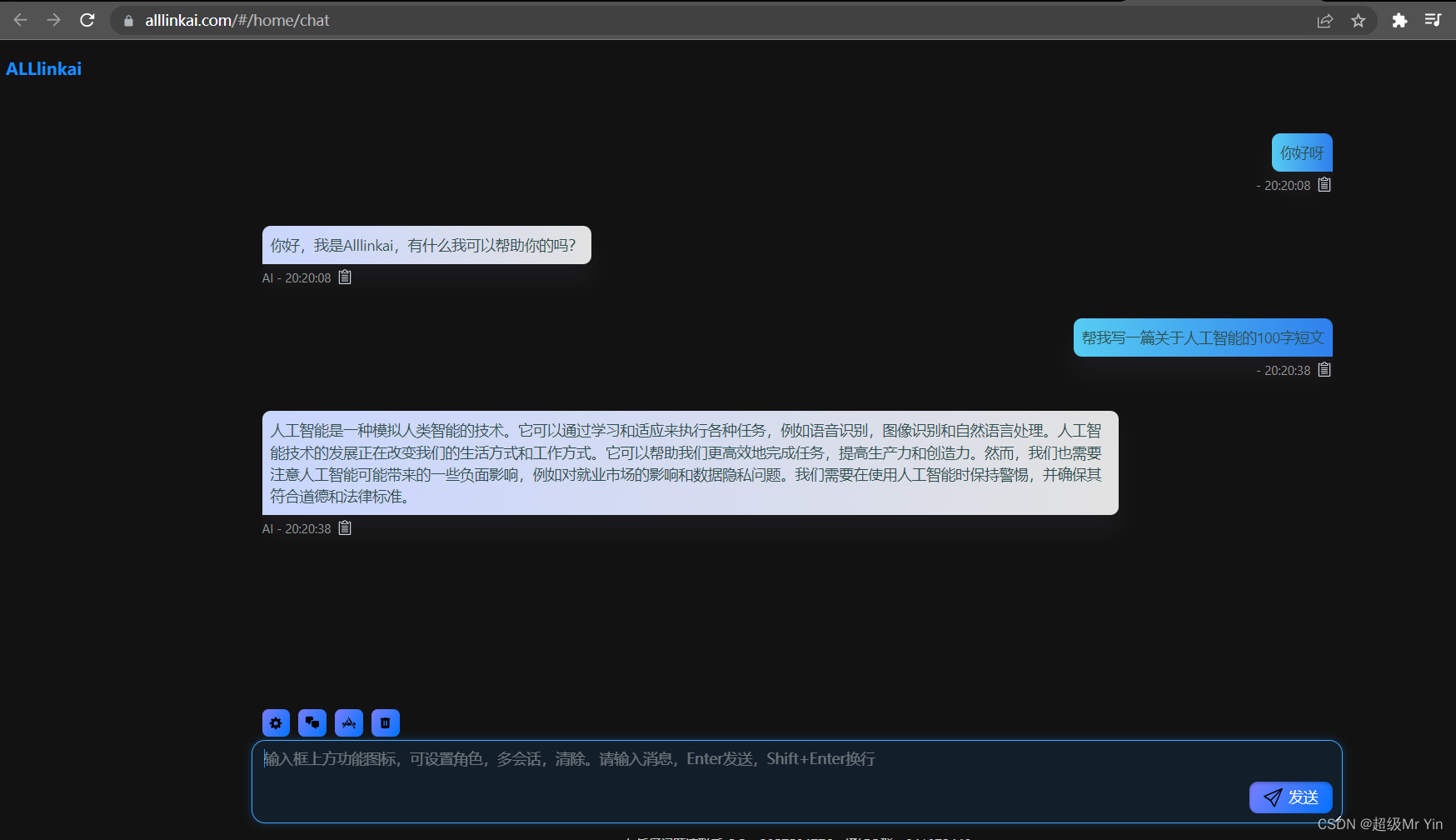
Task: Click the 发送 send button
Action: pyautogui.click(x=1290, y=797)
